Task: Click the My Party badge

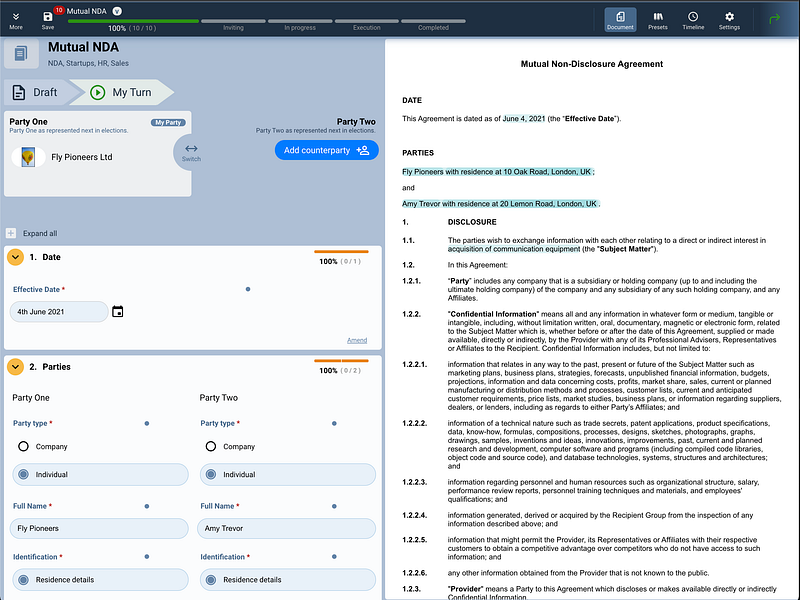Action: 168,122
